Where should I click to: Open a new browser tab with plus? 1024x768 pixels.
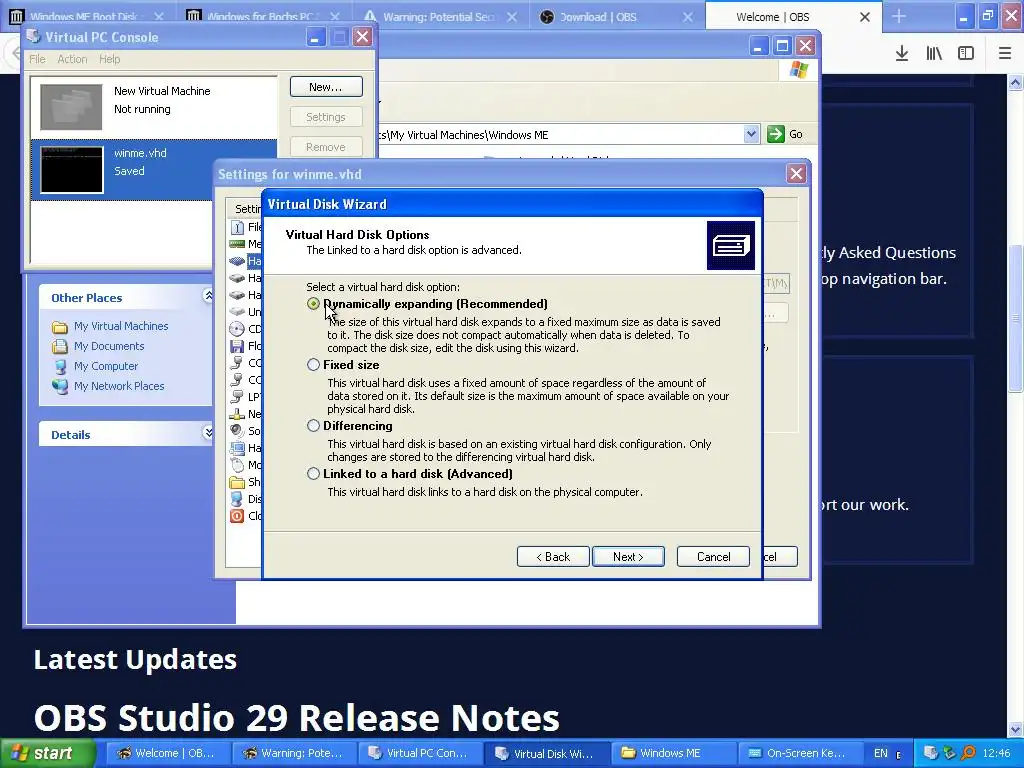(x=899, y=16)
